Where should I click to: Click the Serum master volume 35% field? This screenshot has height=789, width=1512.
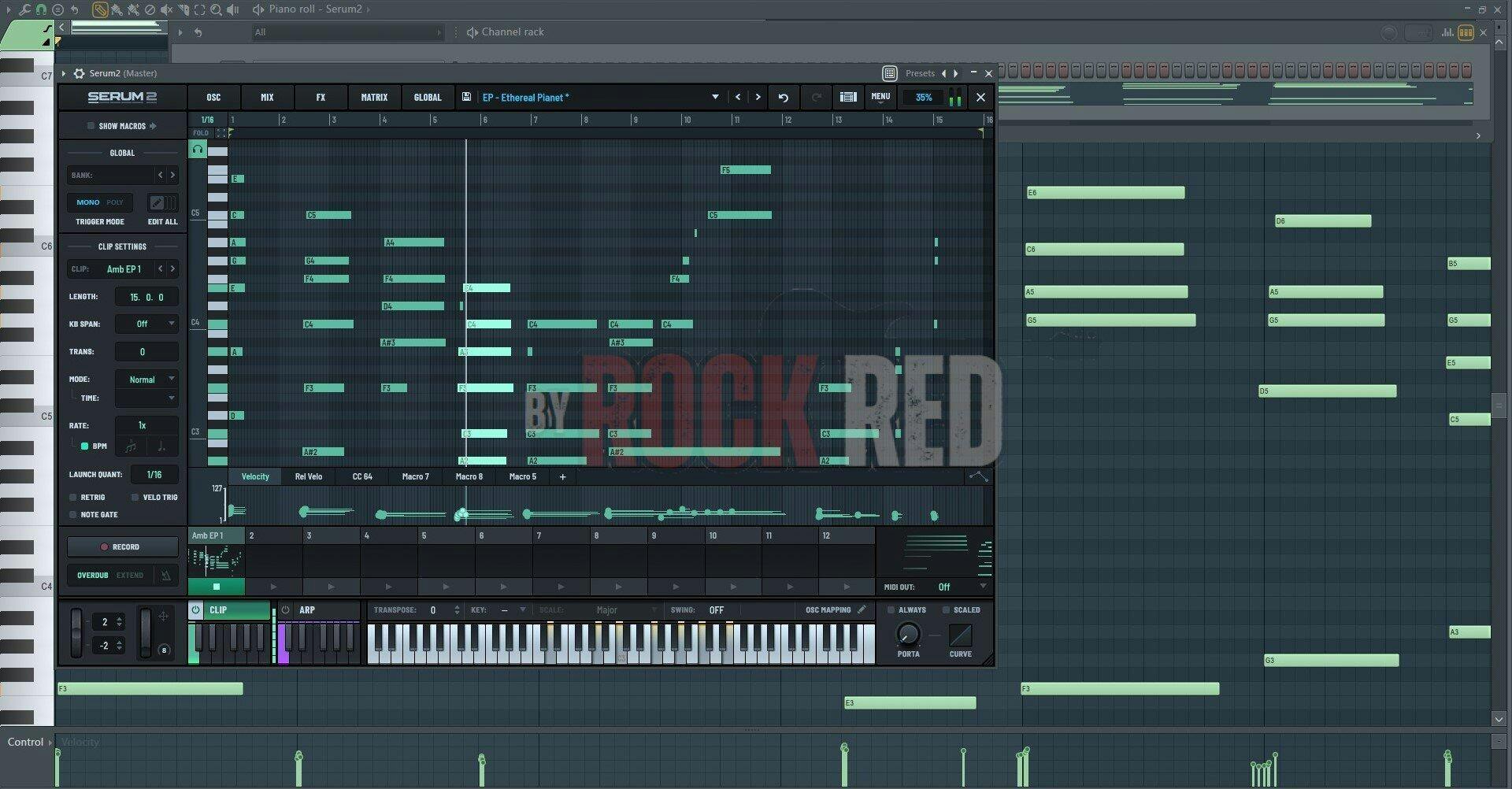tap(924, 98)
